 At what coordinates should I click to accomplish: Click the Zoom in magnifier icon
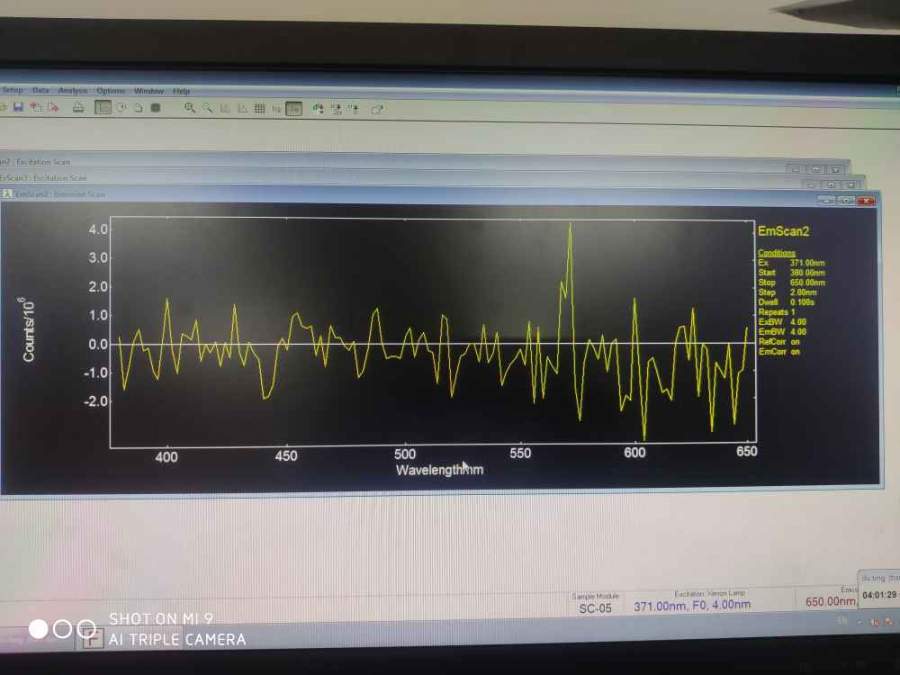[189, 108]
